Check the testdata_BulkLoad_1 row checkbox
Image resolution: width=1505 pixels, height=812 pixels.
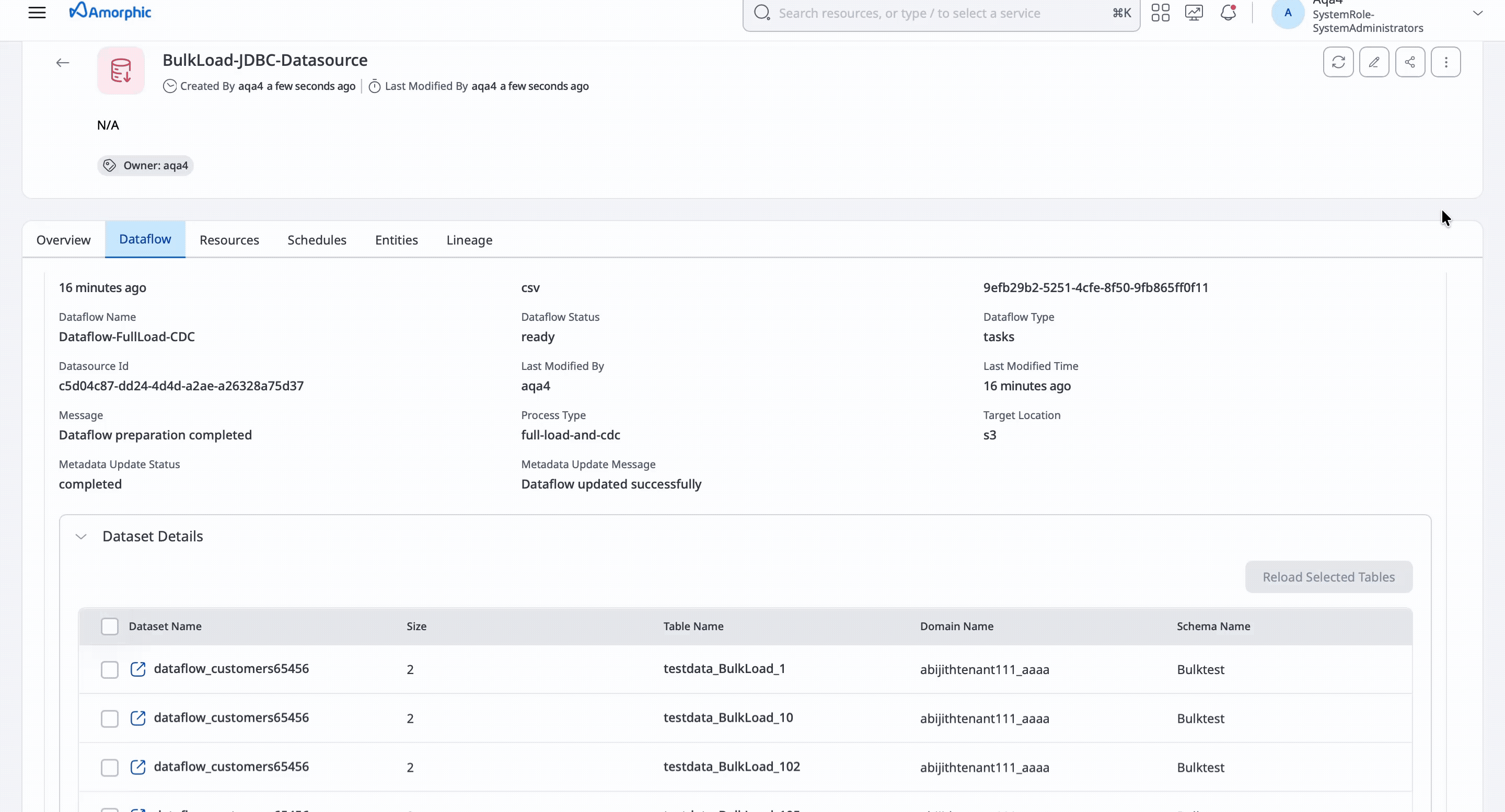(109, 669)
